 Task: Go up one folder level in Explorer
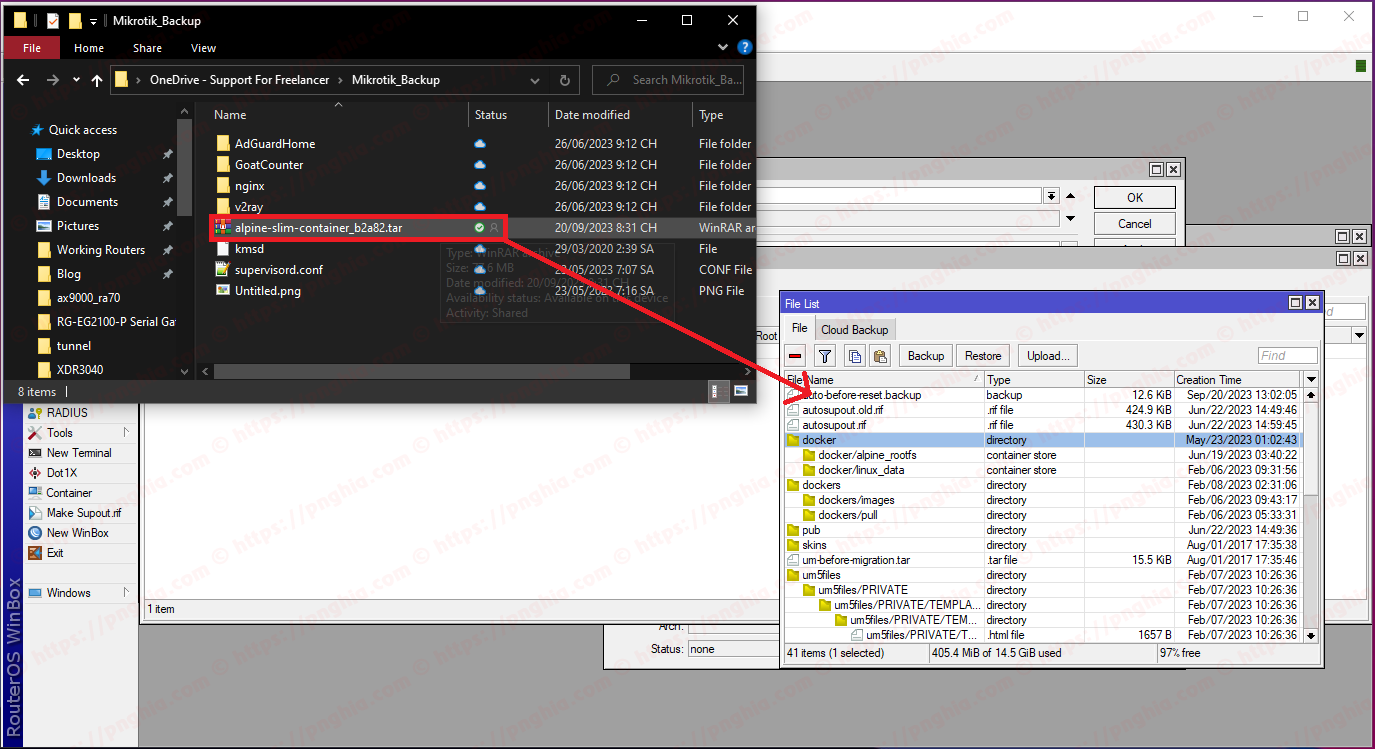click(x=97, y=80)
